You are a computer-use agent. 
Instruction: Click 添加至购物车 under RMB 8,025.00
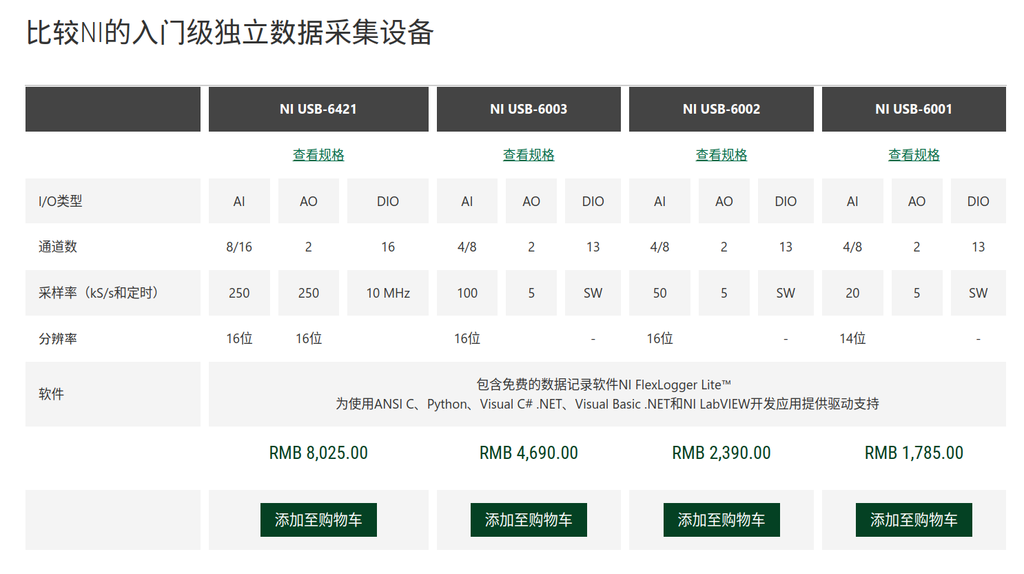point(319,520)
